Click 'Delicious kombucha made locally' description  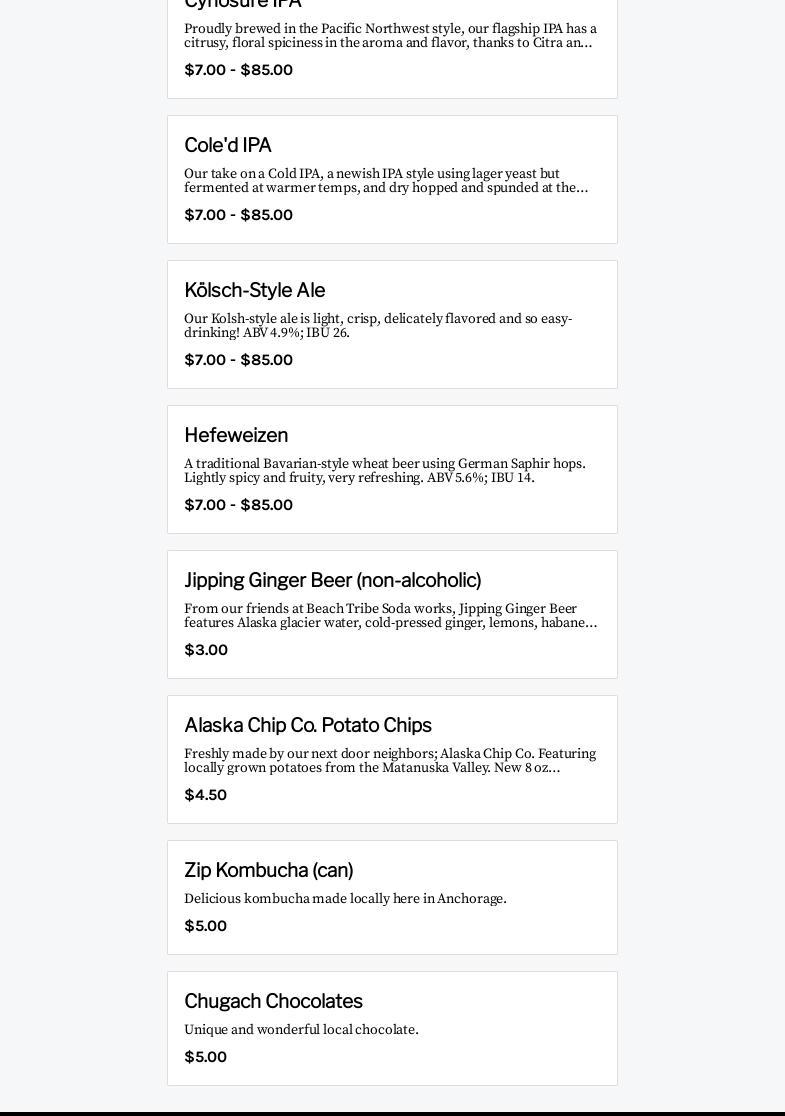pyautogui.click(x=345, y=898)
